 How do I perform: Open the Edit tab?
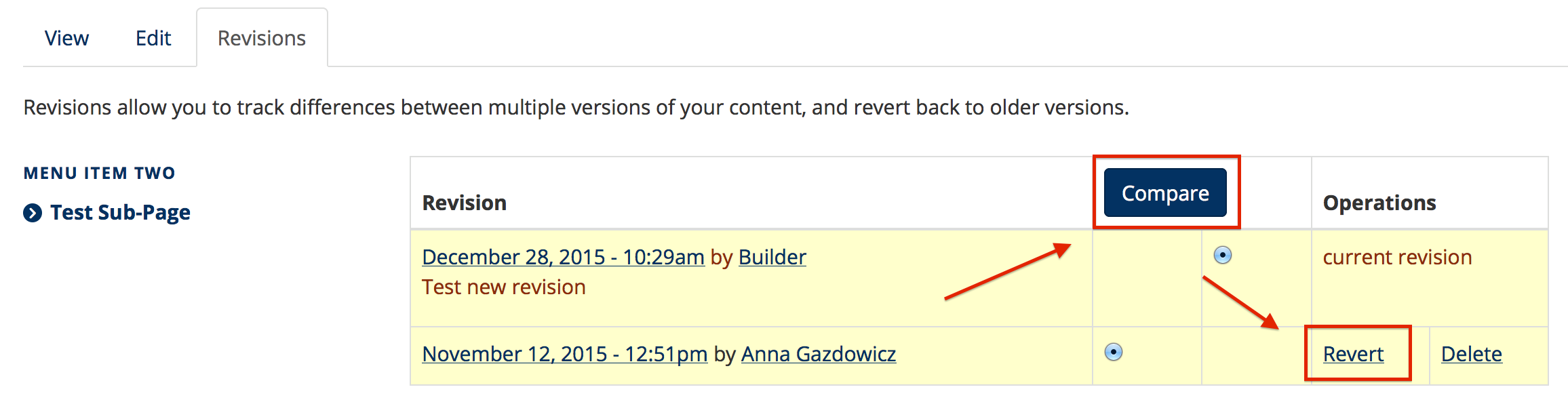tap(153, 38)
